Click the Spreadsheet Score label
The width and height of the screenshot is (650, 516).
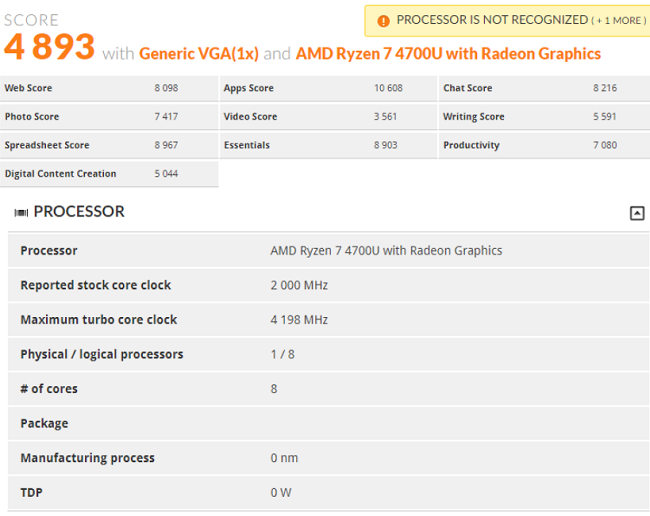[47, 145]
